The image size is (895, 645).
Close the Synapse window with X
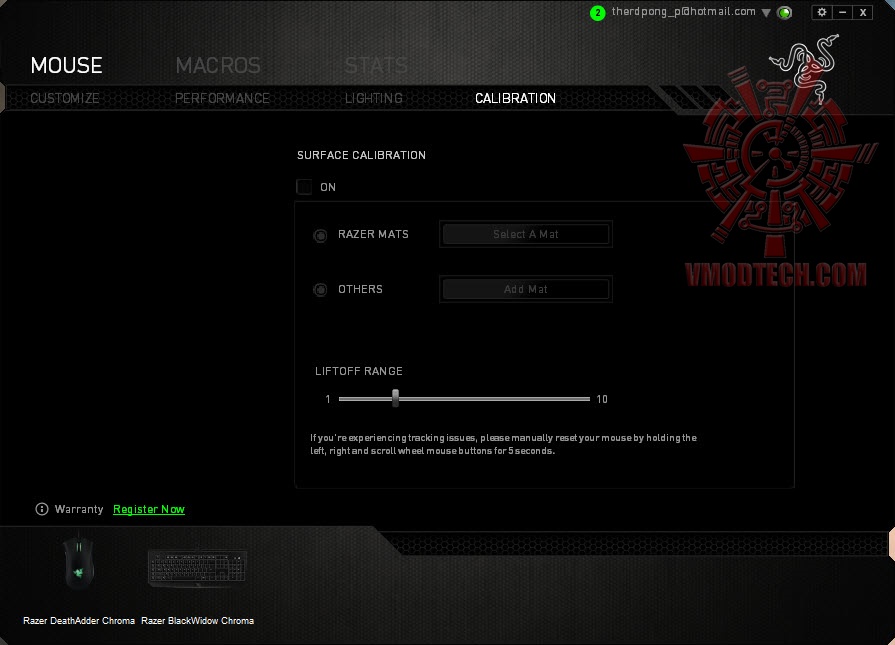pos(863,12)
